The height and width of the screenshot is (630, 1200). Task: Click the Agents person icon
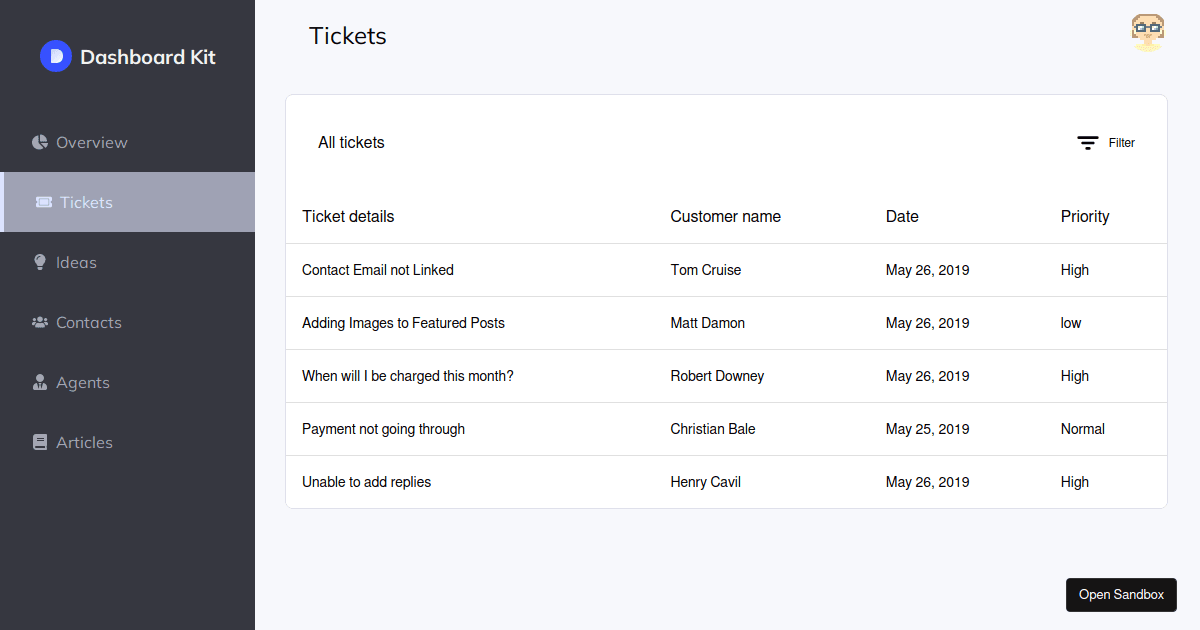(40, 382)
